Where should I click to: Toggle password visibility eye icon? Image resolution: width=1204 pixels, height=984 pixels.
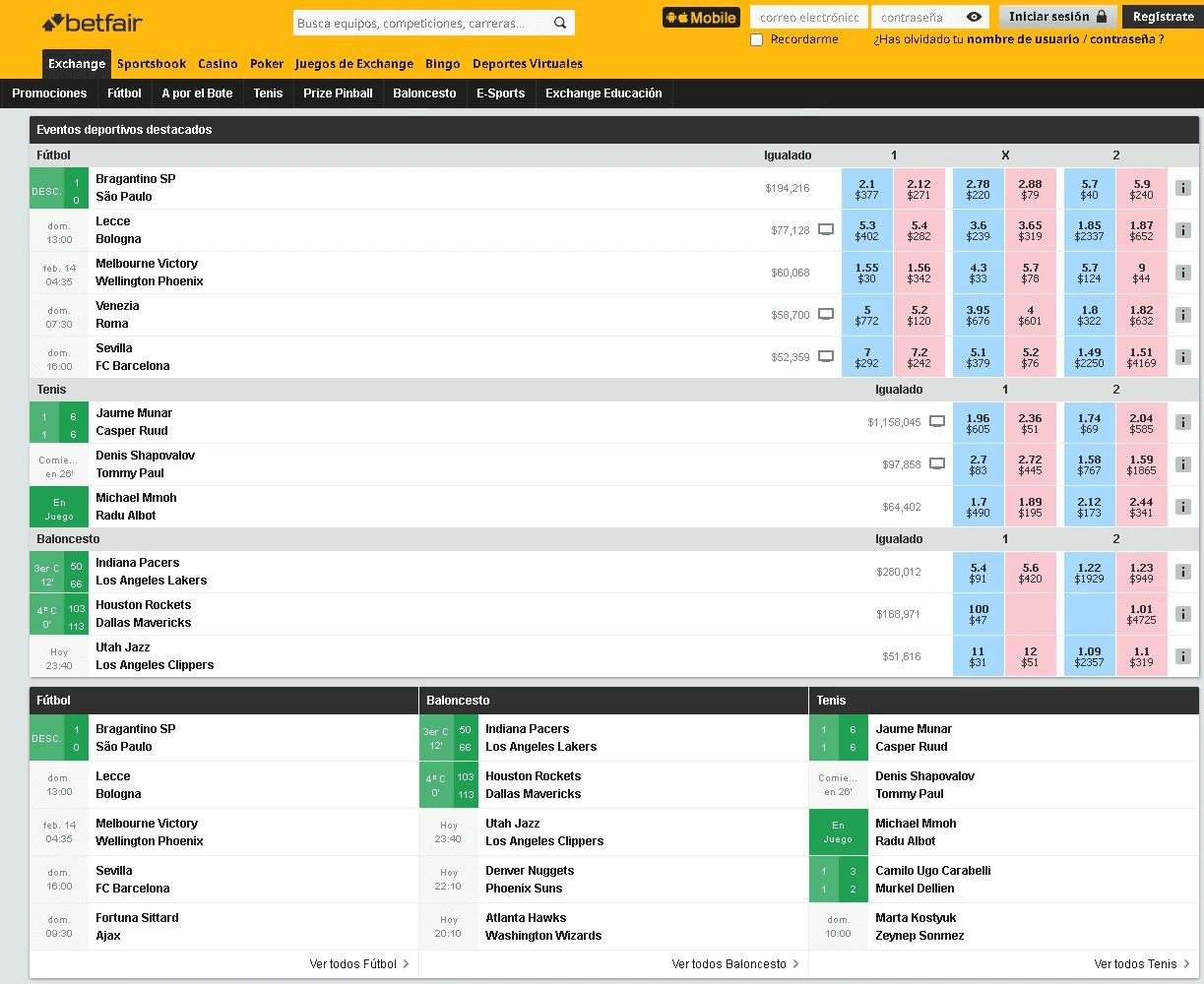click(974, 17)
